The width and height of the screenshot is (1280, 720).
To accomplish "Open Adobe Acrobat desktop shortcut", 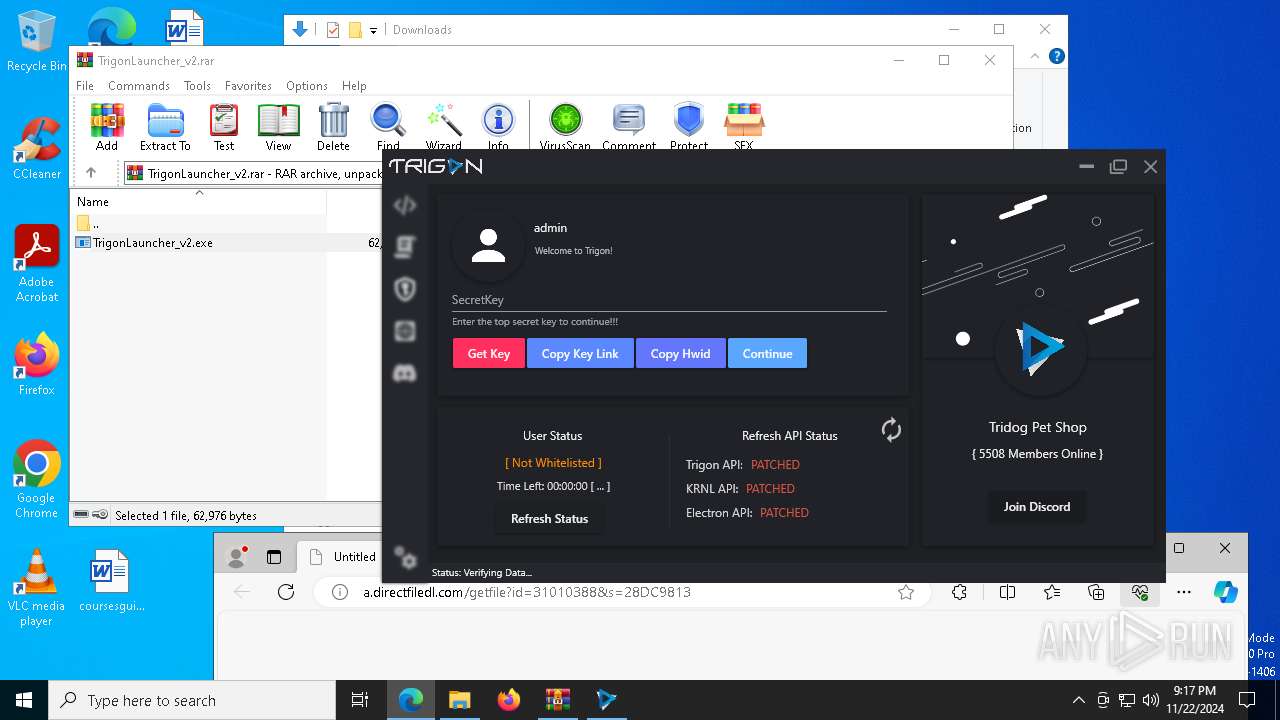I will click(37, 264).
